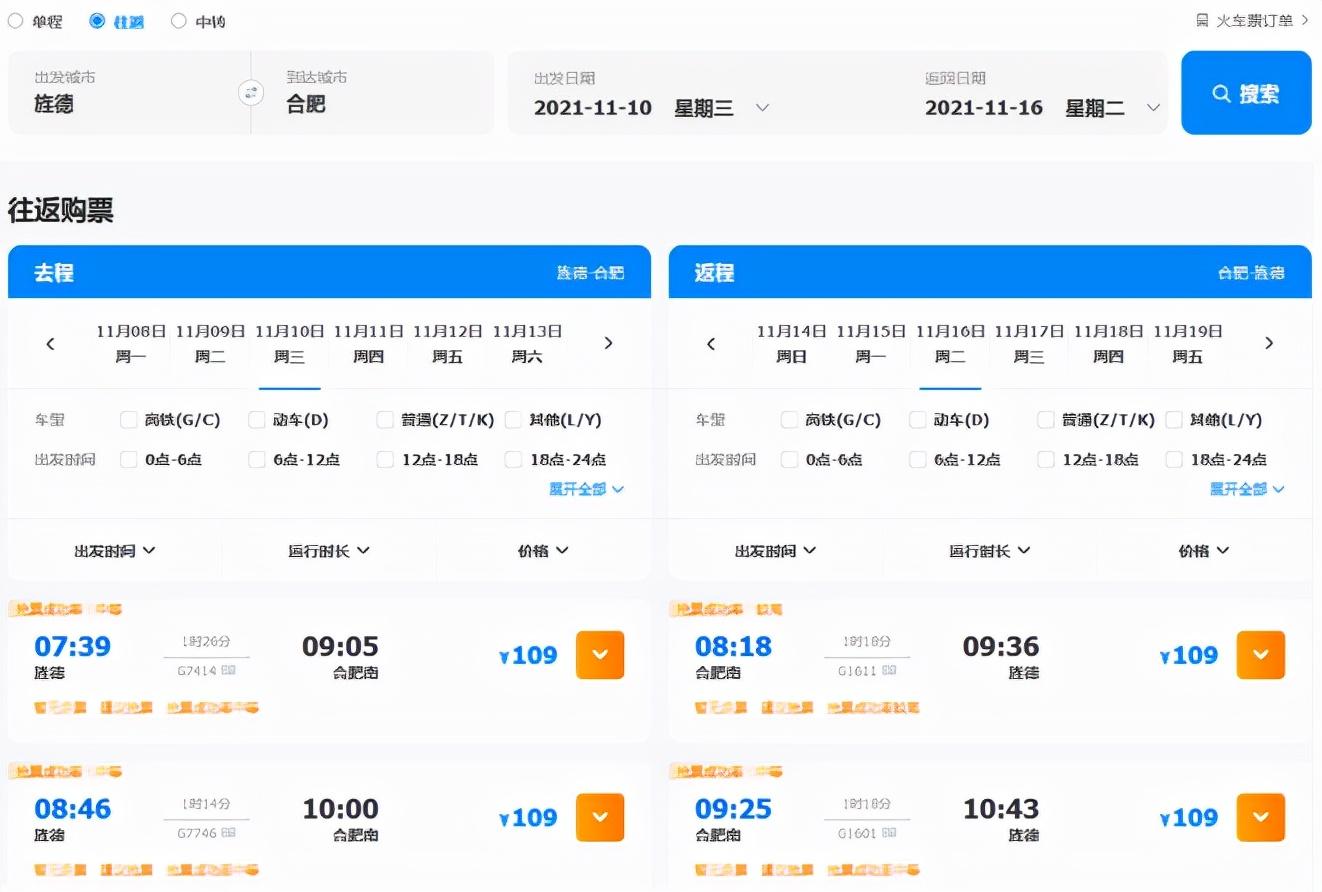Viewport: 1322px width, 892px height.
Task: Select the transfer (中转) radio option
Action: (179, 21)
